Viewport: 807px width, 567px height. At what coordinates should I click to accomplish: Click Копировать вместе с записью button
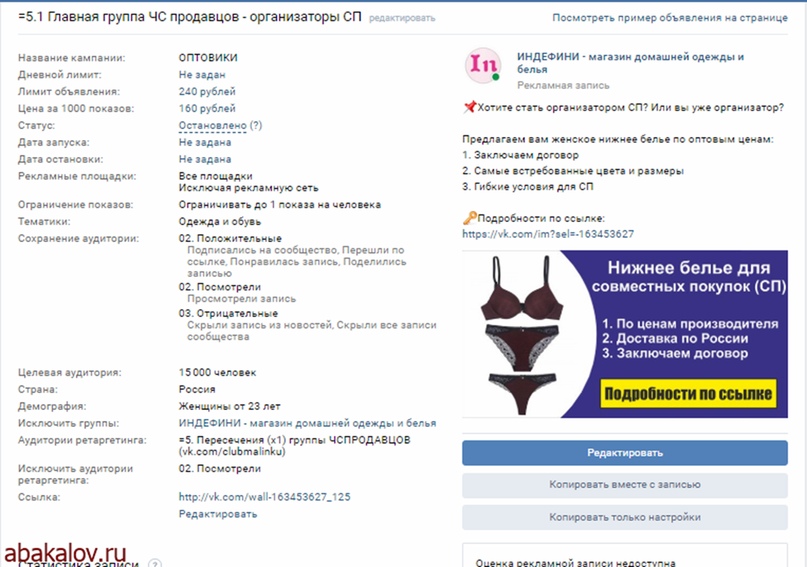[625, 485]
